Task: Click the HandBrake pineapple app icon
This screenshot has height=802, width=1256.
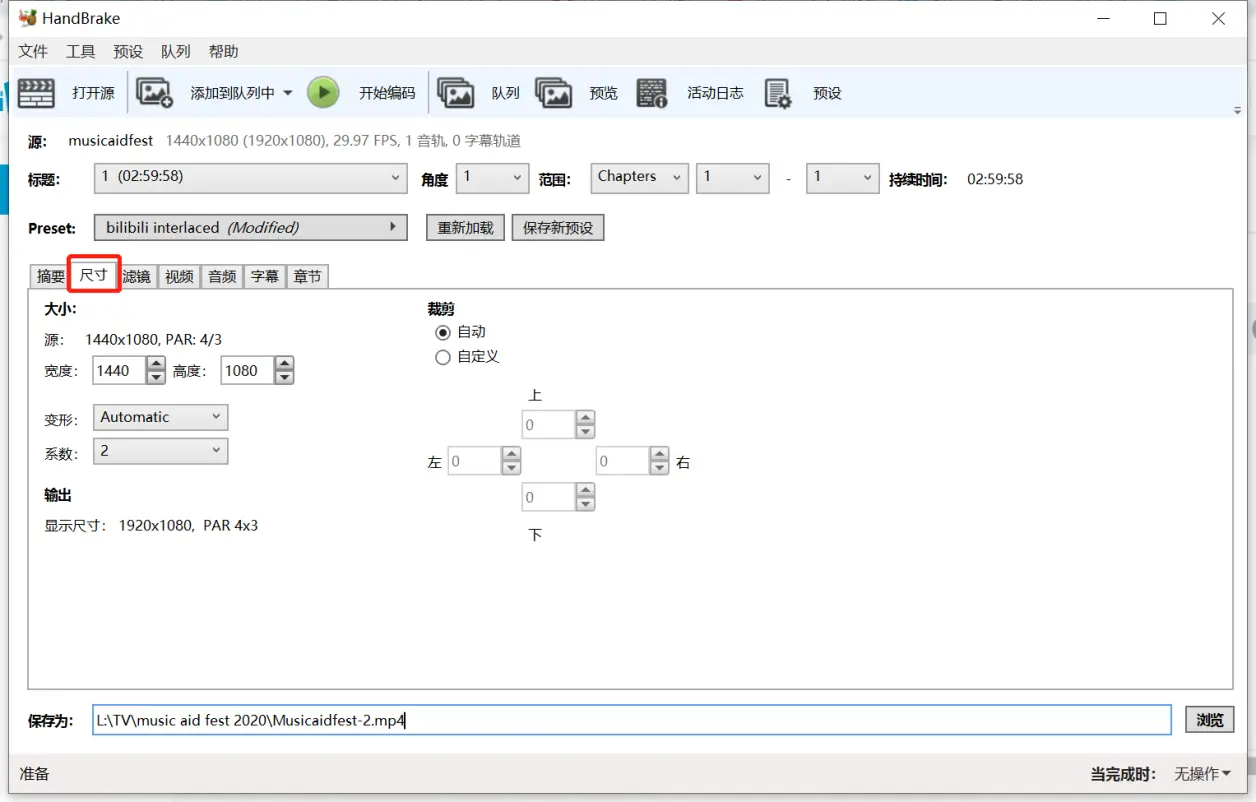Action: (x=27, y=18)
